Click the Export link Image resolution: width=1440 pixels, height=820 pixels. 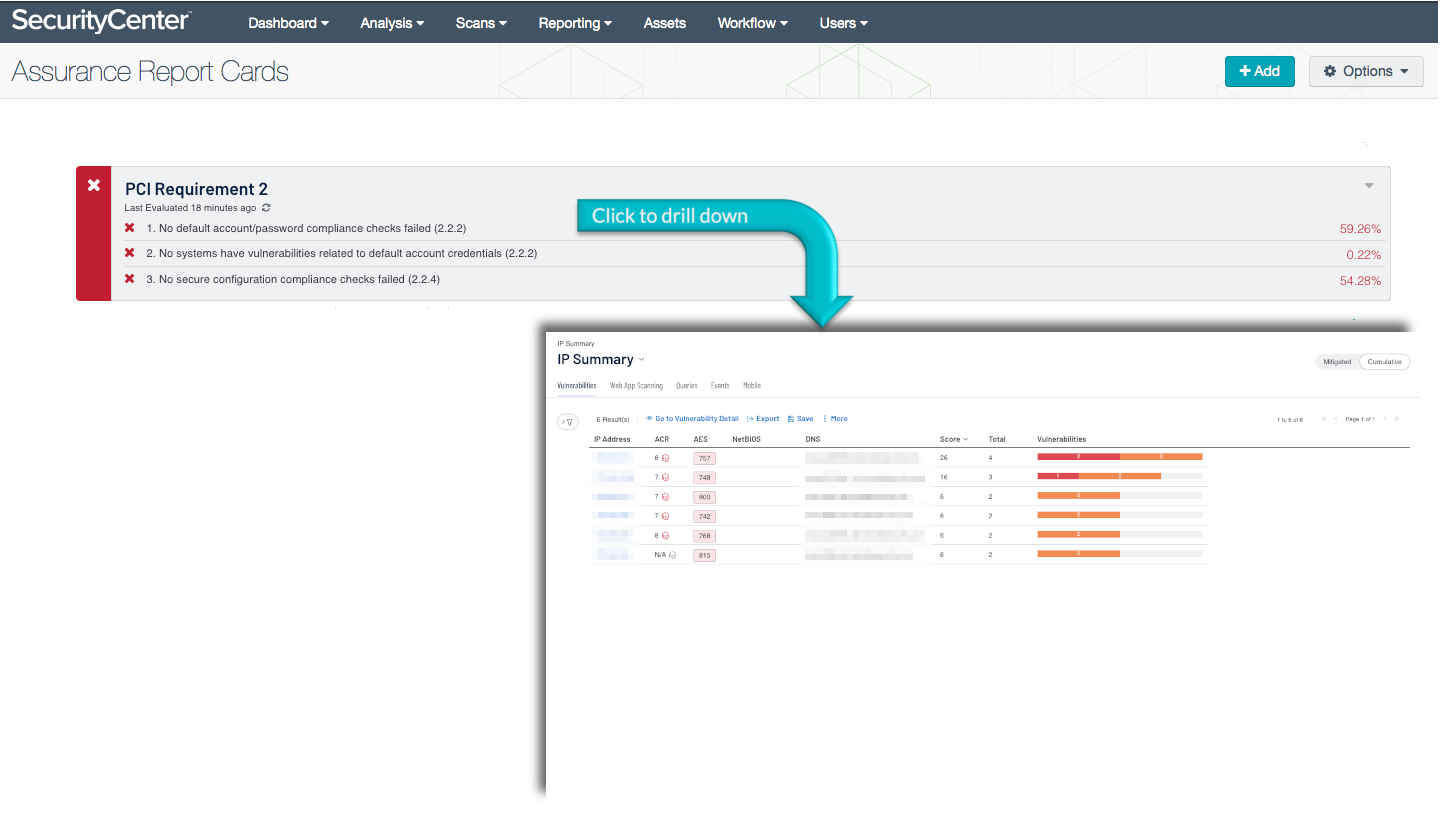(x=763, y=419)
